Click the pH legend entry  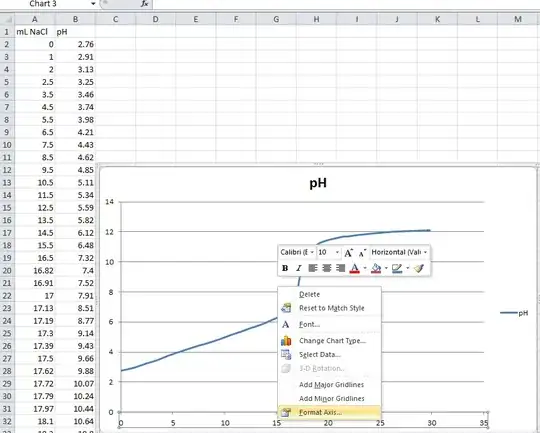tap(514, 313)
